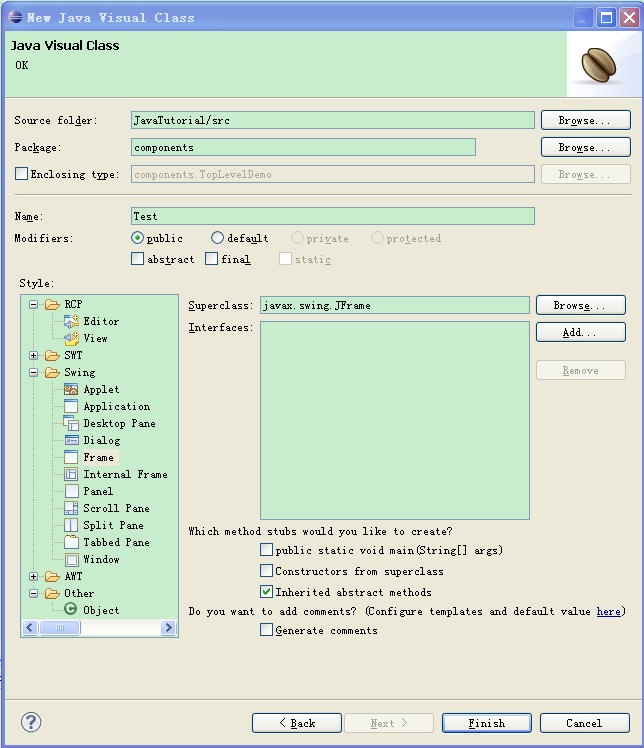
Task: Select the default modifier radio button
Action: (217, 238)
